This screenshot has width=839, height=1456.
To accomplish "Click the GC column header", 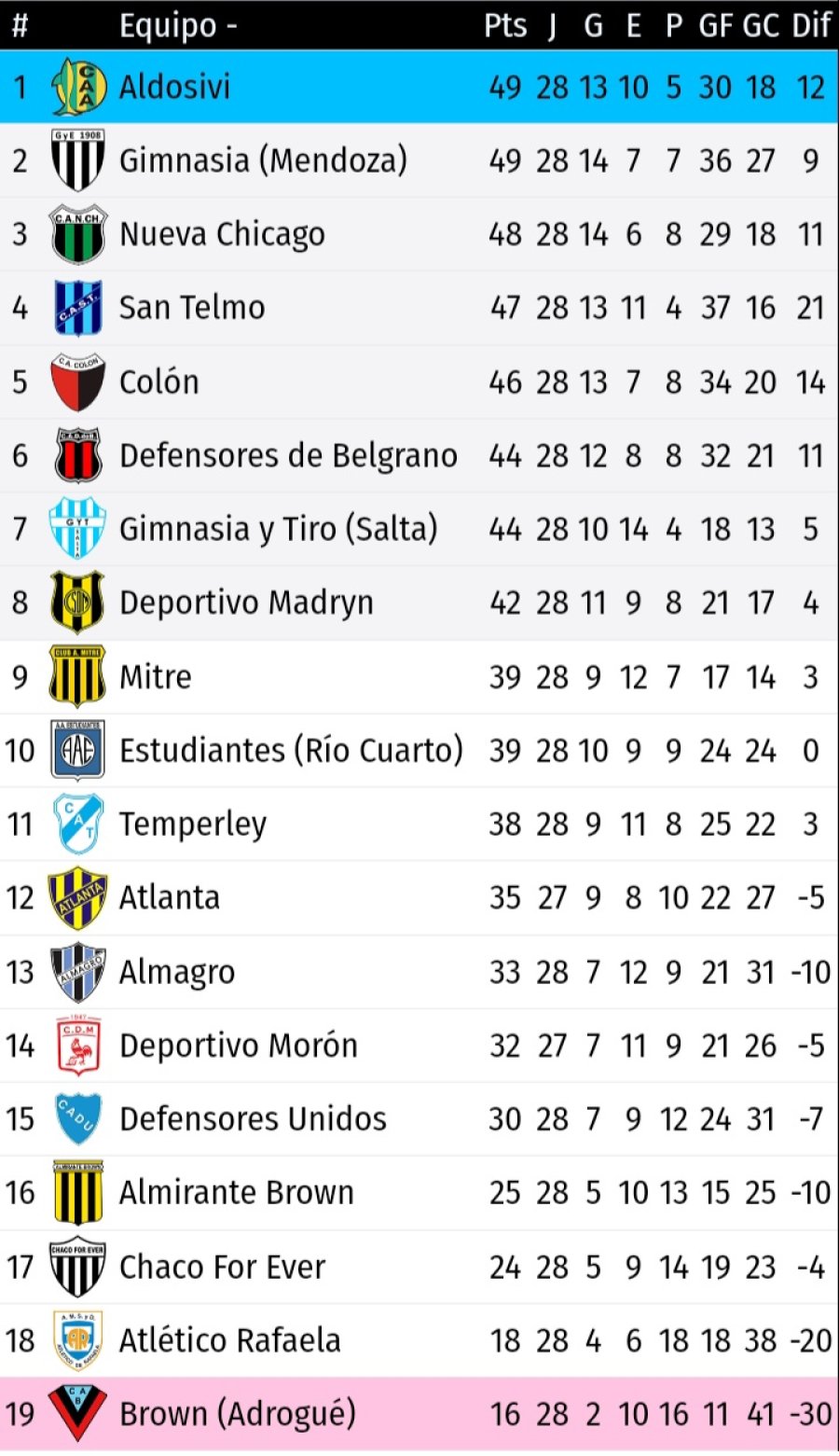I will 761,26.
